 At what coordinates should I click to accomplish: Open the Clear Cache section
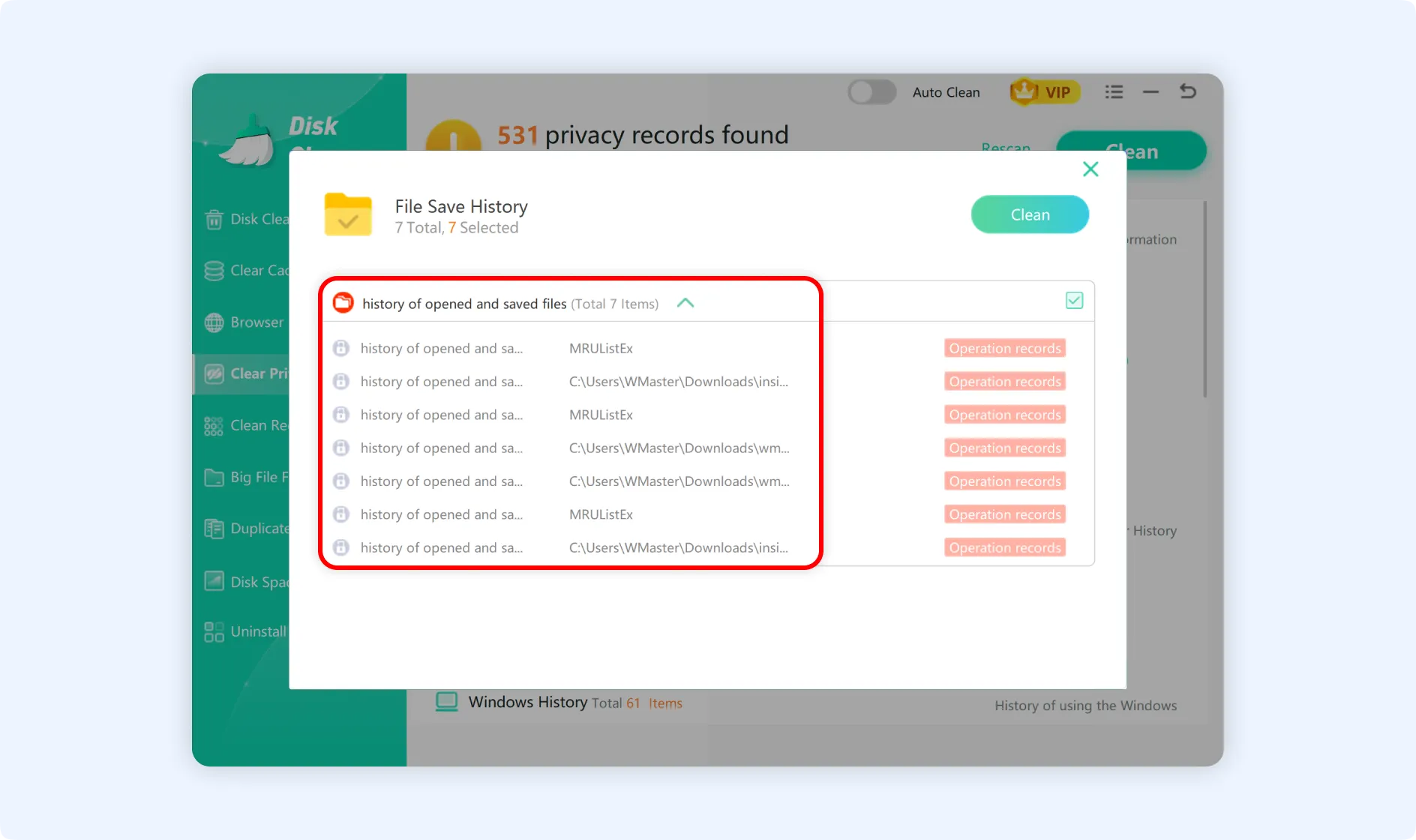[x=214, y=271]
